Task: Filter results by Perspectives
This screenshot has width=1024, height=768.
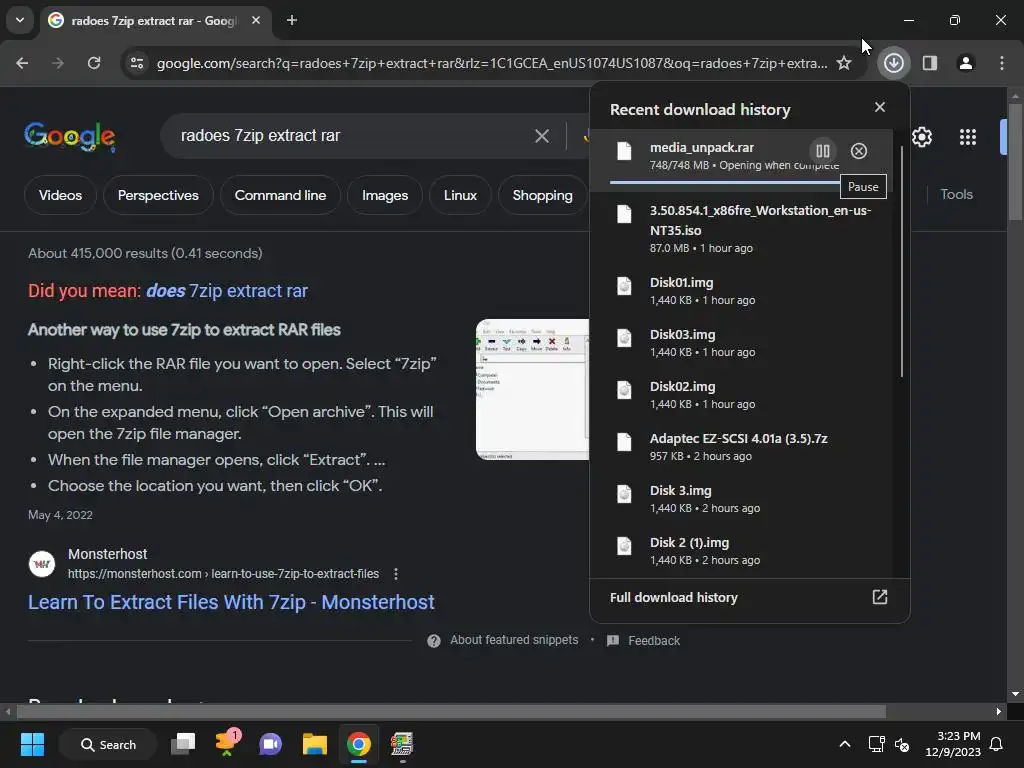Action: (158, 195)
